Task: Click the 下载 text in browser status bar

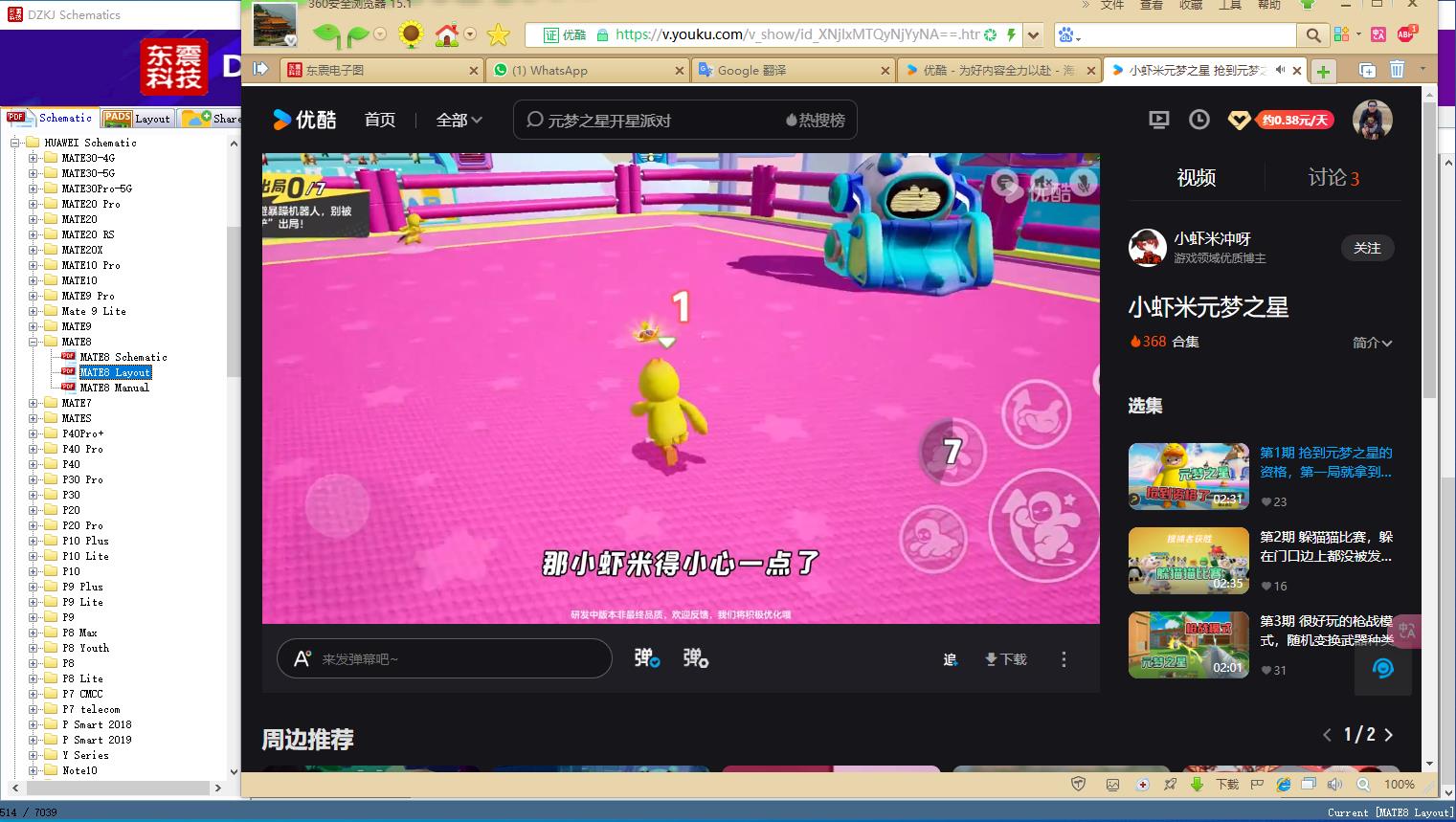Action: (1227, 784)
